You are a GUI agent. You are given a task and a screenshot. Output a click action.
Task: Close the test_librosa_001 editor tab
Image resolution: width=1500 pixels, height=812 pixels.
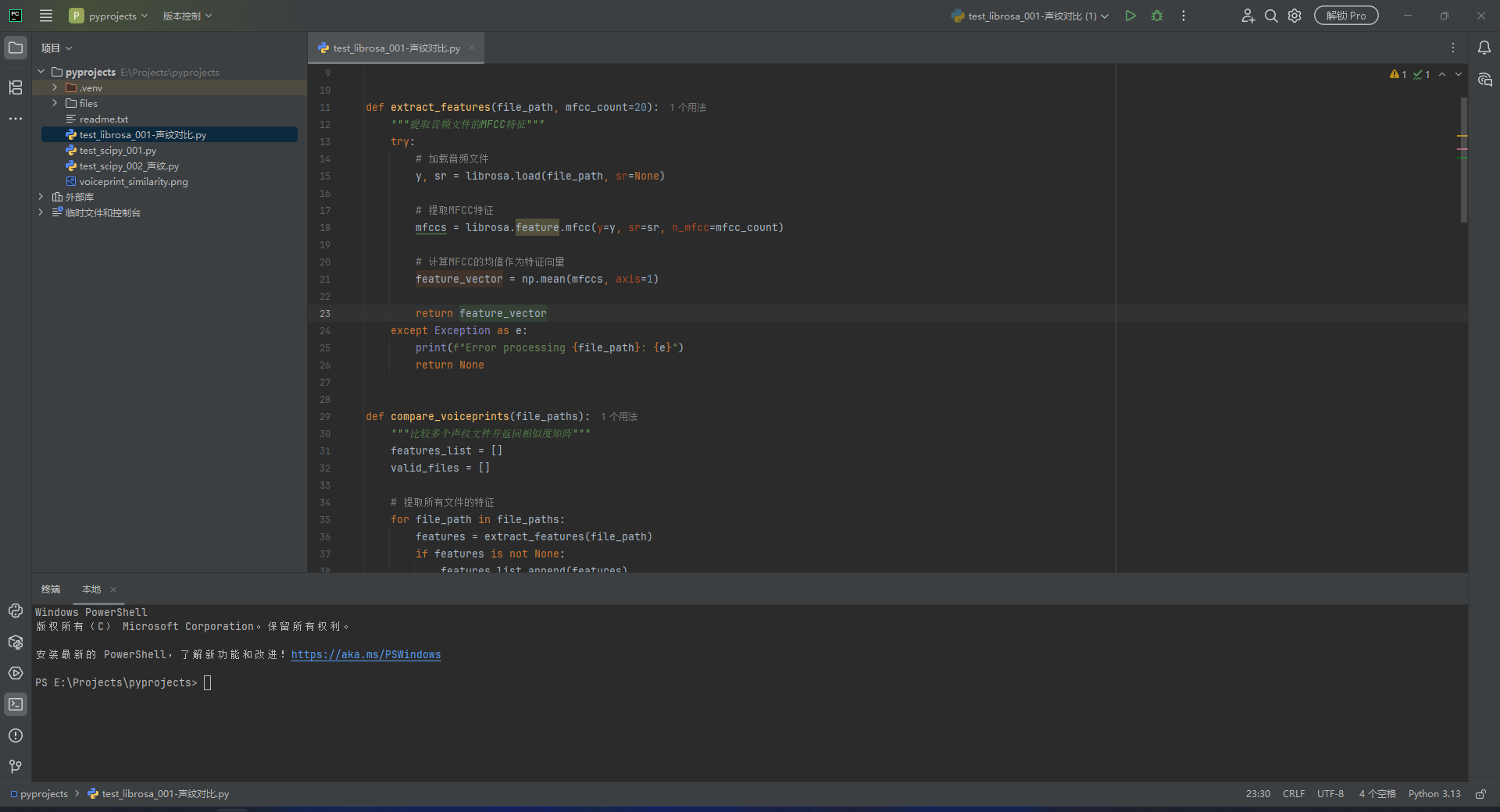472,48
